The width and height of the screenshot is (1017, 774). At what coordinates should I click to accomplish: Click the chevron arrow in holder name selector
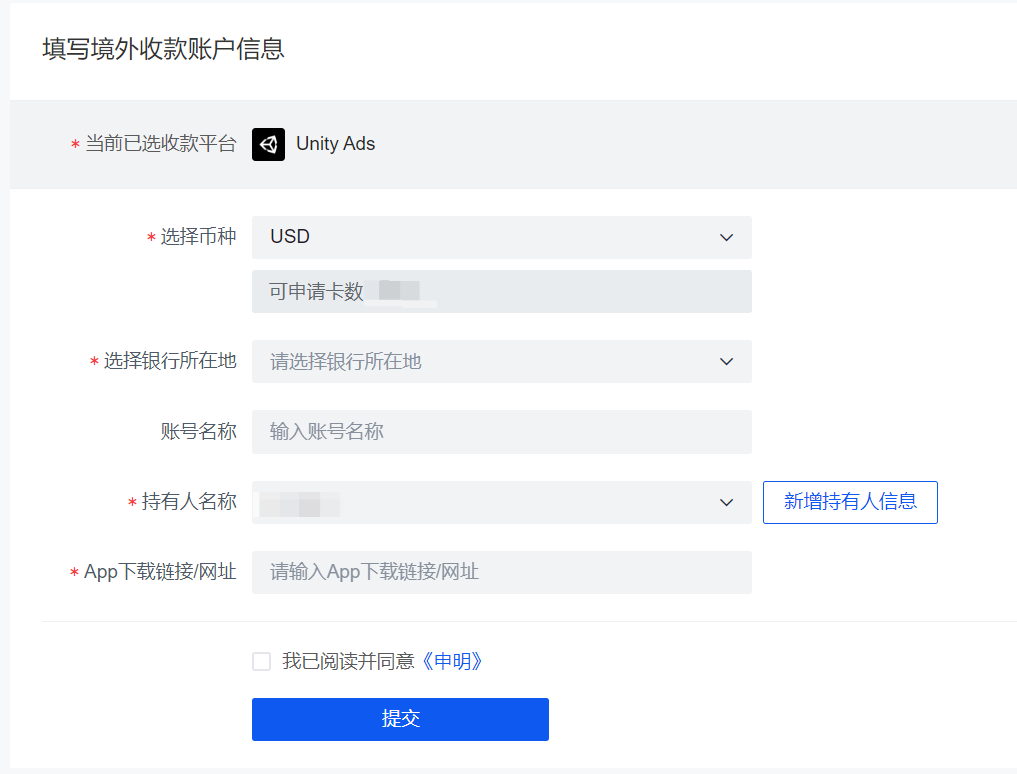click(x=726, y=502)
